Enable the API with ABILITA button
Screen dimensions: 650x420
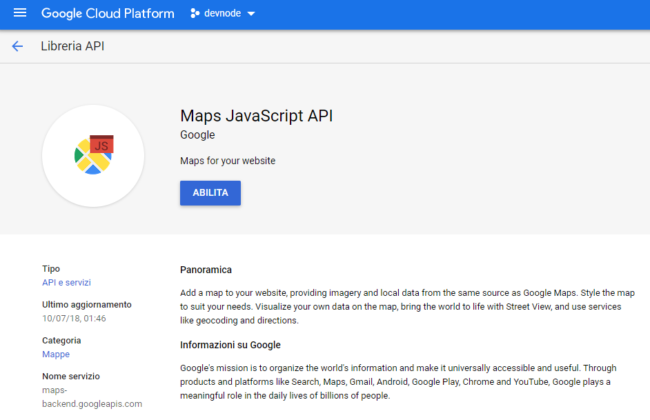[x=210, y=193]
